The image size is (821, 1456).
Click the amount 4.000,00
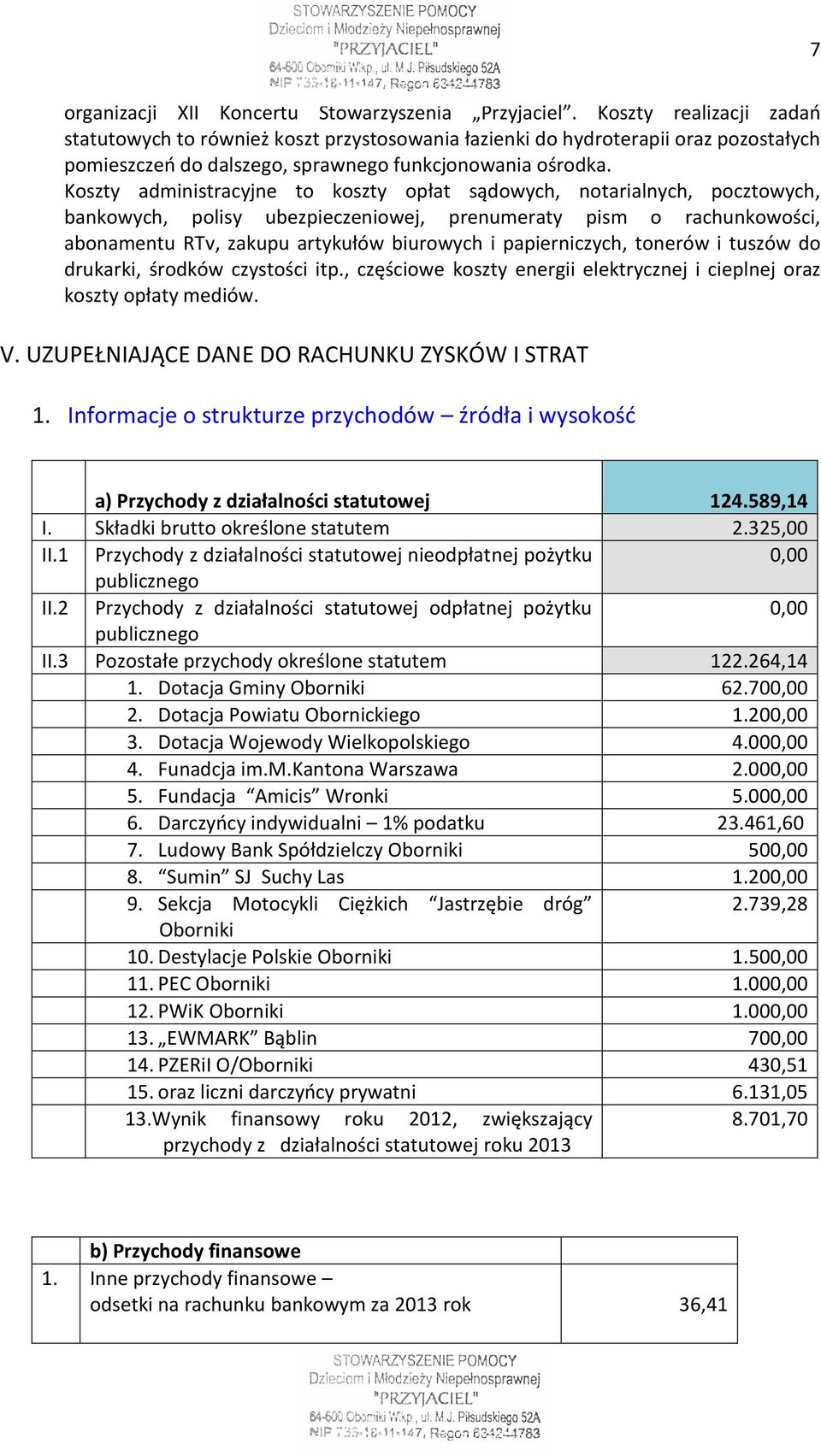point(770,742)
